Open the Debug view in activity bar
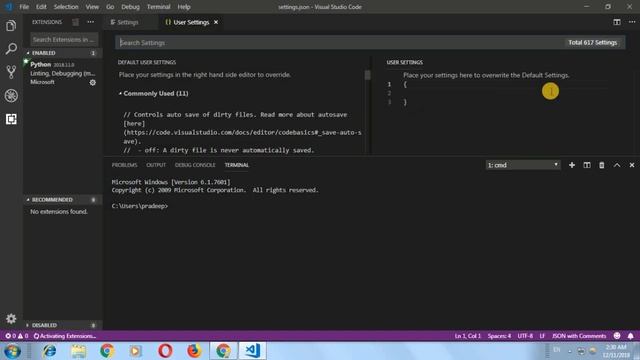640x360 pixels. click(x=11, y=96)
